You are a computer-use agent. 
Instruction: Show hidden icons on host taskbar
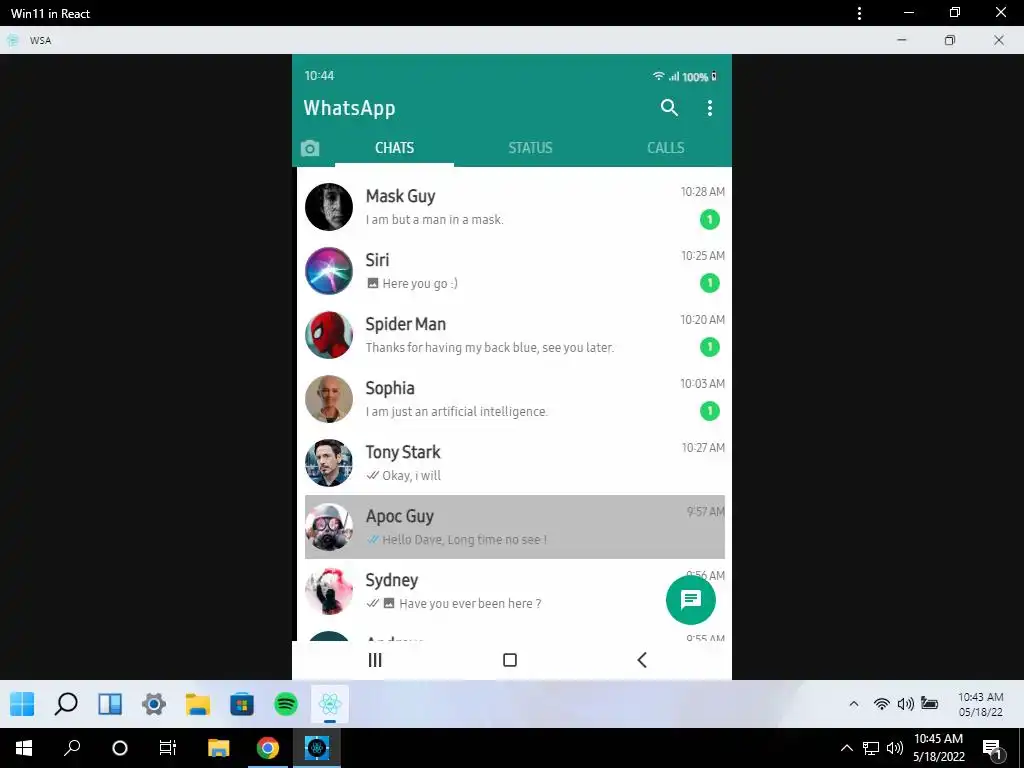coord(846,748)
